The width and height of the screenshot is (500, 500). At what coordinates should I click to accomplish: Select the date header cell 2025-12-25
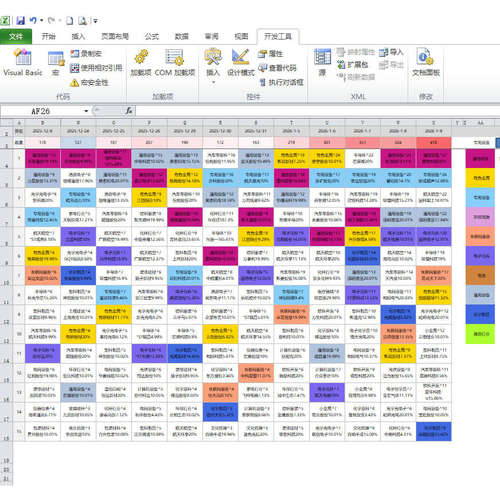(x=114, y=131)
